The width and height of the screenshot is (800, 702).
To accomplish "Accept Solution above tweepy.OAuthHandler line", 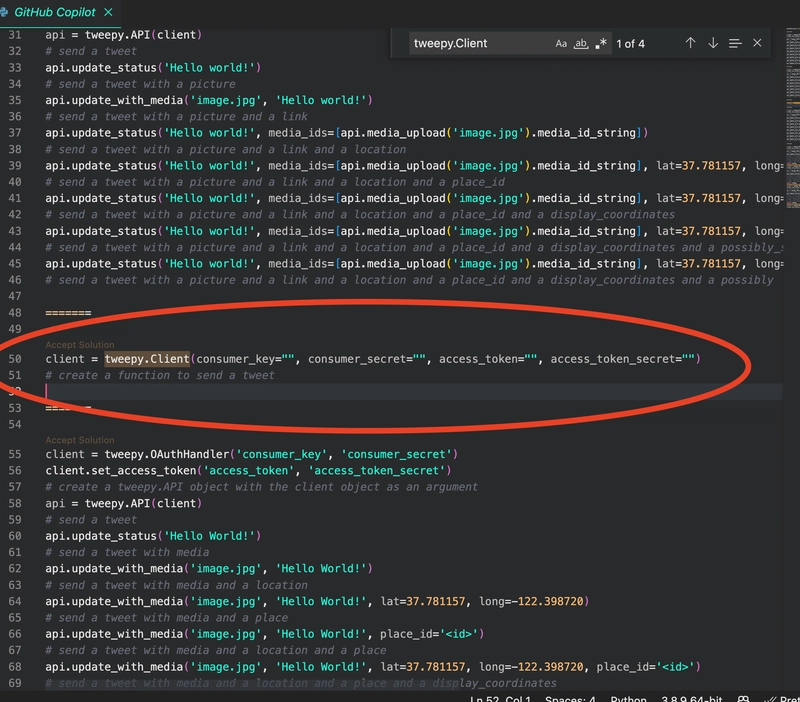I will (x=79, y=440).
